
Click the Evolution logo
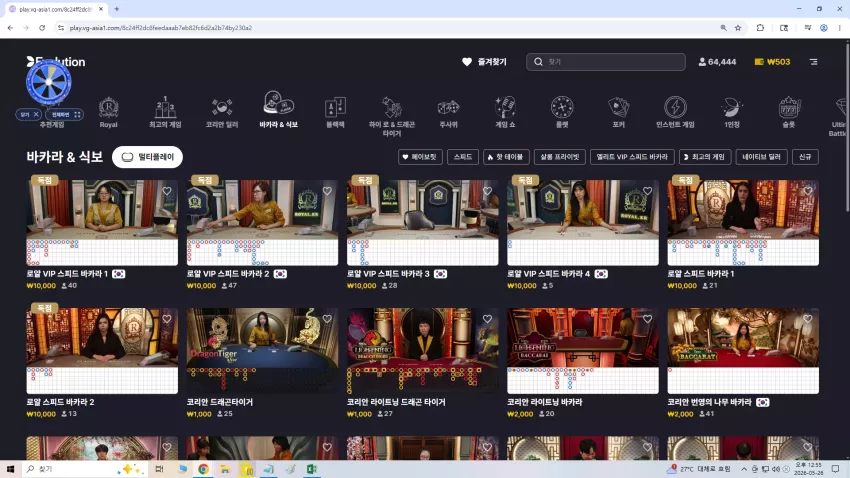(x=56, y=62)
